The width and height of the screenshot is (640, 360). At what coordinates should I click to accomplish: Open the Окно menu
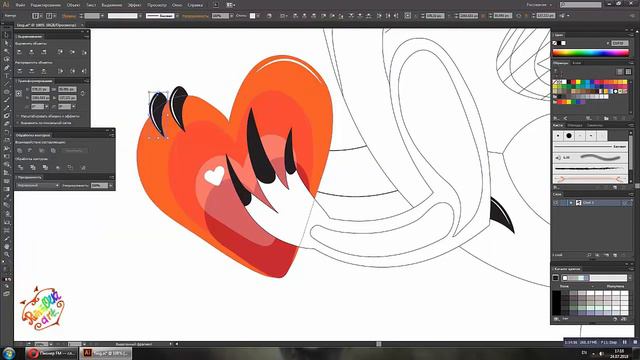point(177,5)
